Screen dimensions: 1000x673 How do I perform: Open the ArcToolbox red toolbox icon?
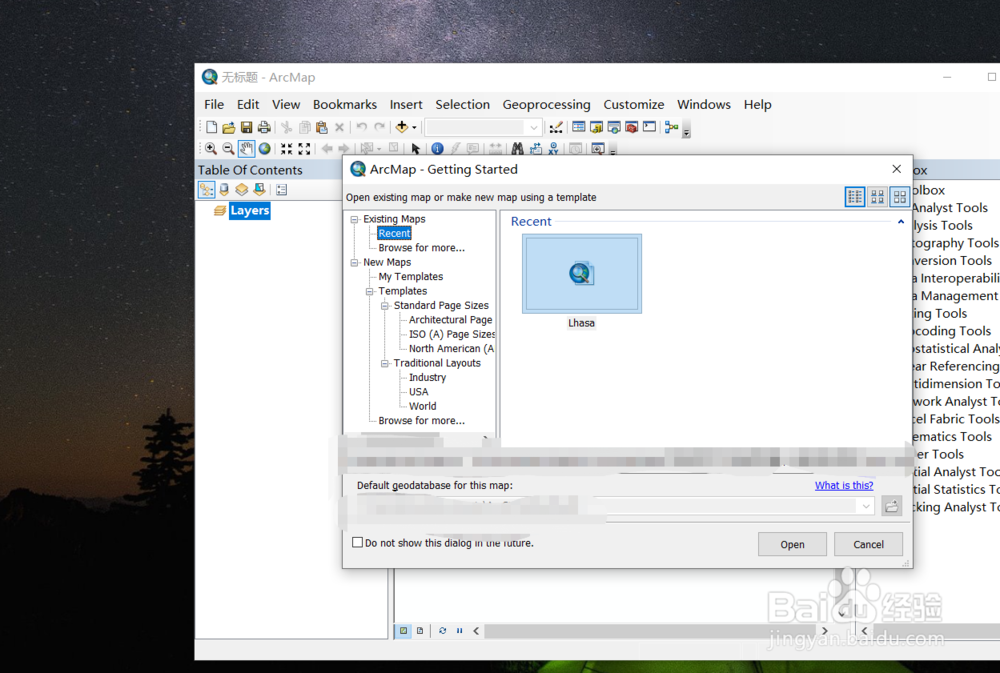(632, 128)
